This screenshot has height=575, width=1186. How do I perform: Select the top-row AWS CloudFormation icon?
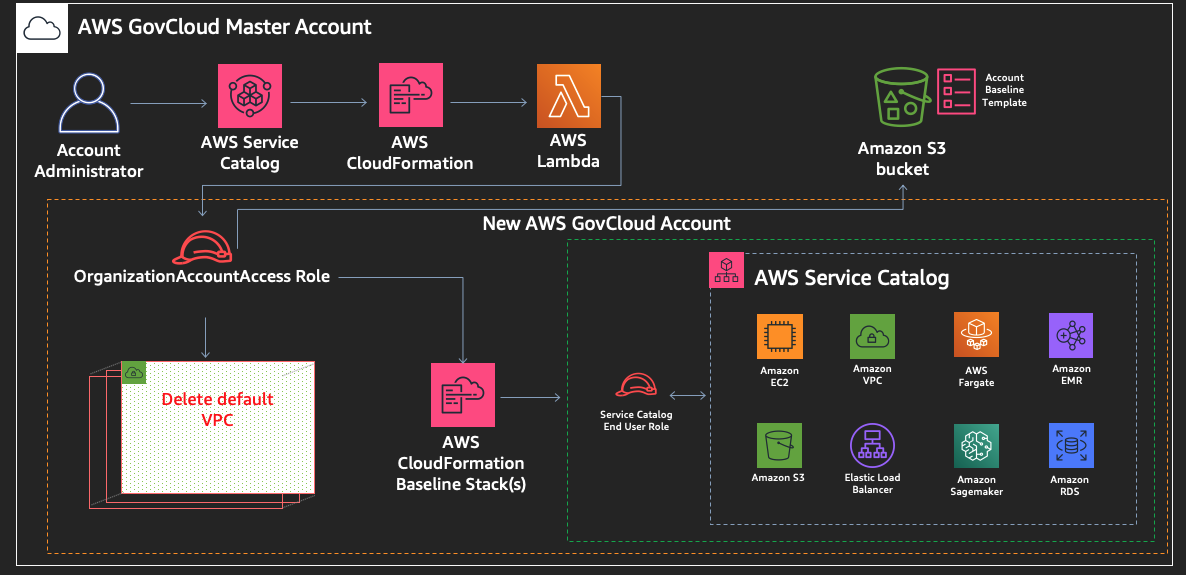coord(411,95)
